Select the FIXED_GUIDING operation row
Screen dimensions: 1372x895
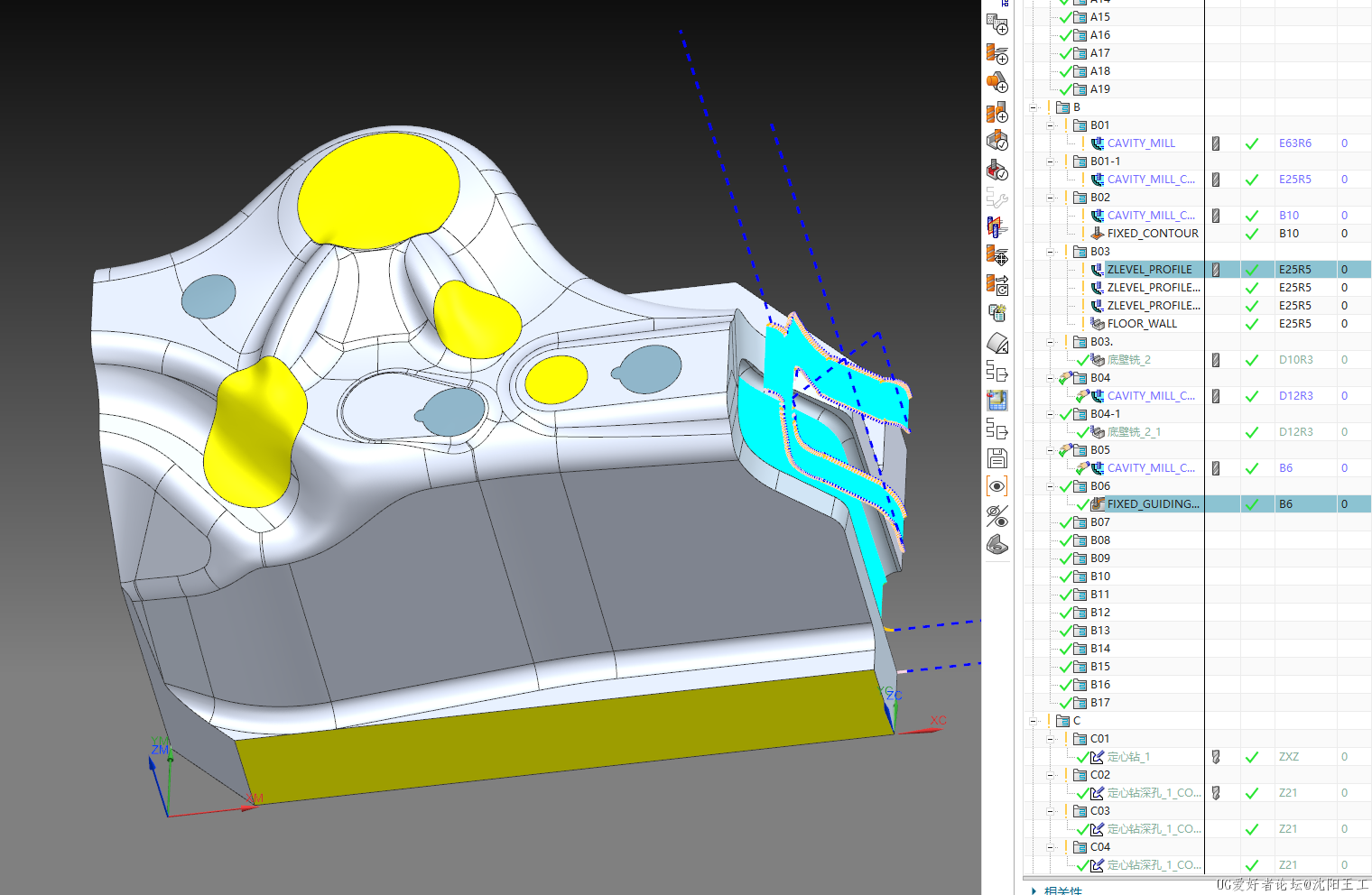[x=1154, y=504]
